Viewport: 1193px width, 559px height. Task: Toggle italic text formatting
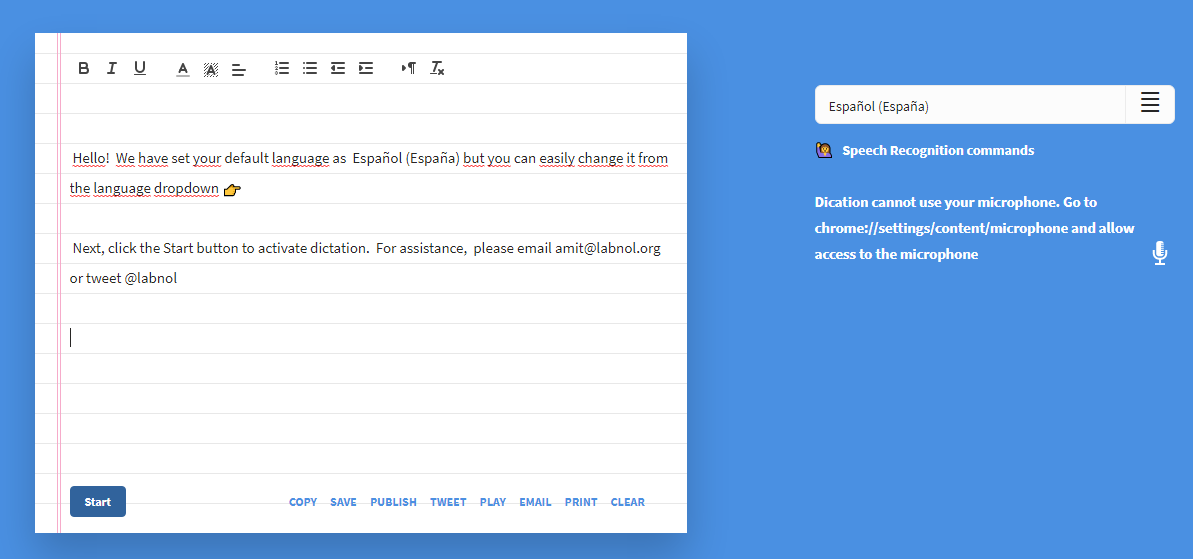pyautogui.click(x=111, y=68)
